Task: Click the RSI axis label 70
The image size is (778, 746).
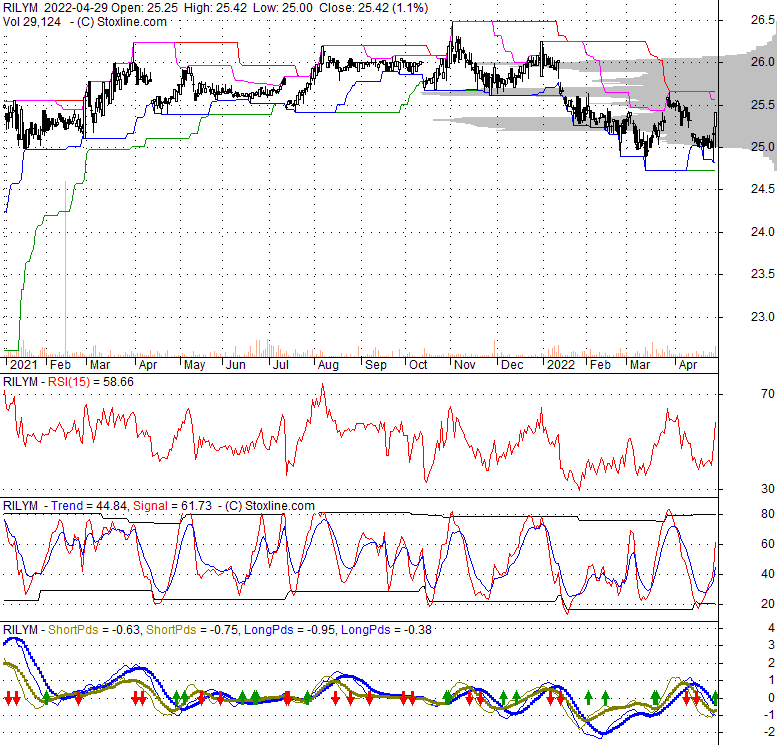Action: [768, 394]
